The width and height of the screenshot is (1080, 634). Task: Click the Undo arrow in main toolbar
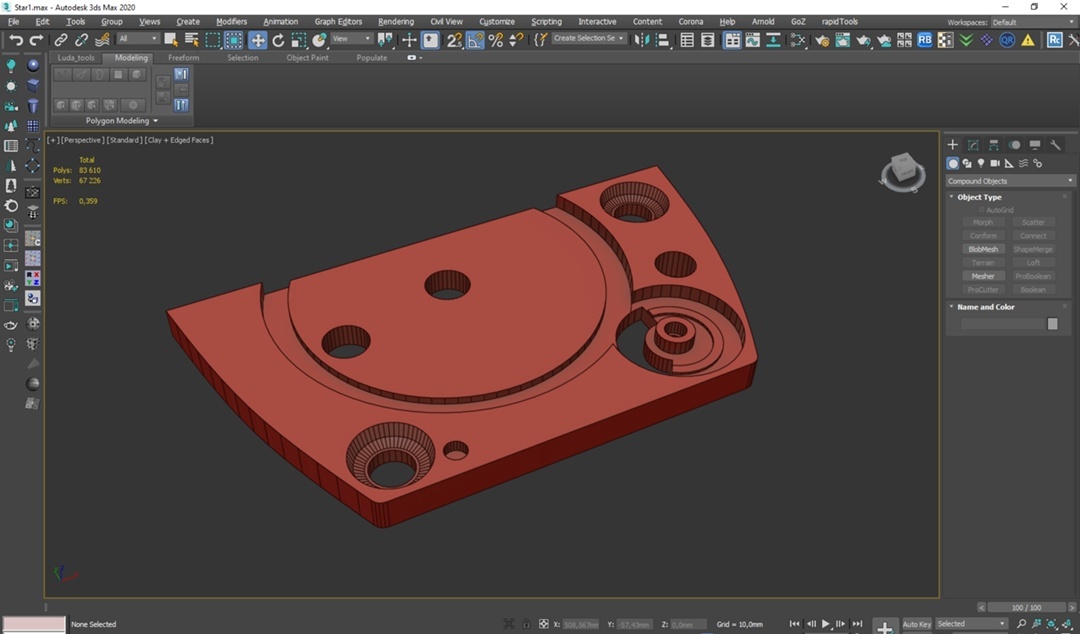tap(15, 40)
